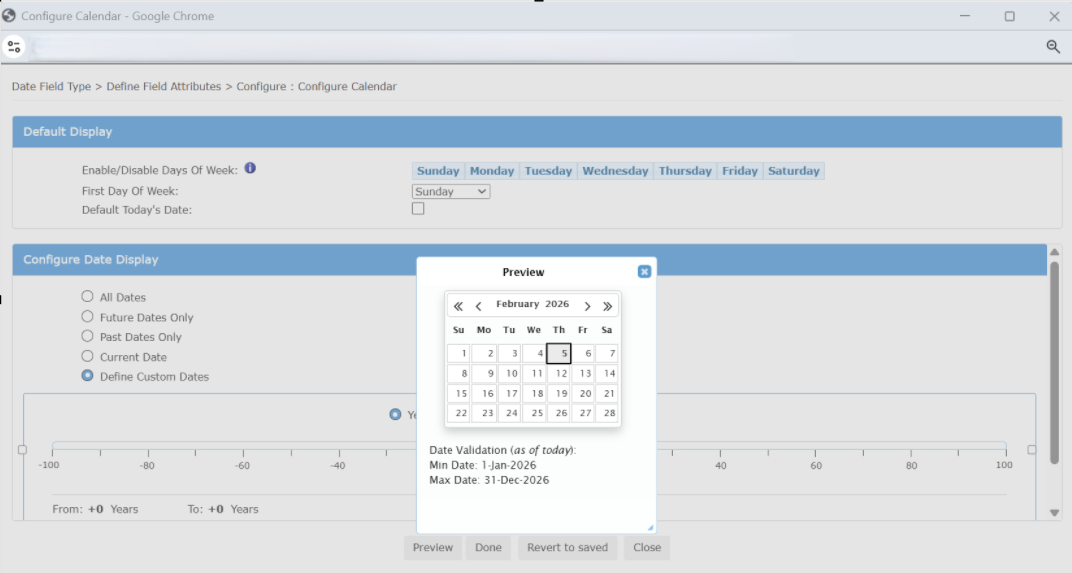The width and height of the screenshot is (1072, 573).
Task: Select Past Dates Only radio button
Action: coord(88,337)
